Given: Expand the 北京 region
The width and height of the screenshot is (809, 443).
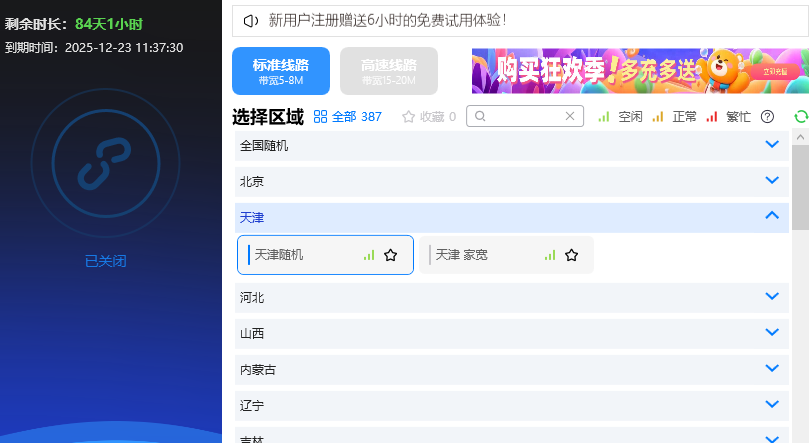Looking at the screenshot, I should point(771,181).
